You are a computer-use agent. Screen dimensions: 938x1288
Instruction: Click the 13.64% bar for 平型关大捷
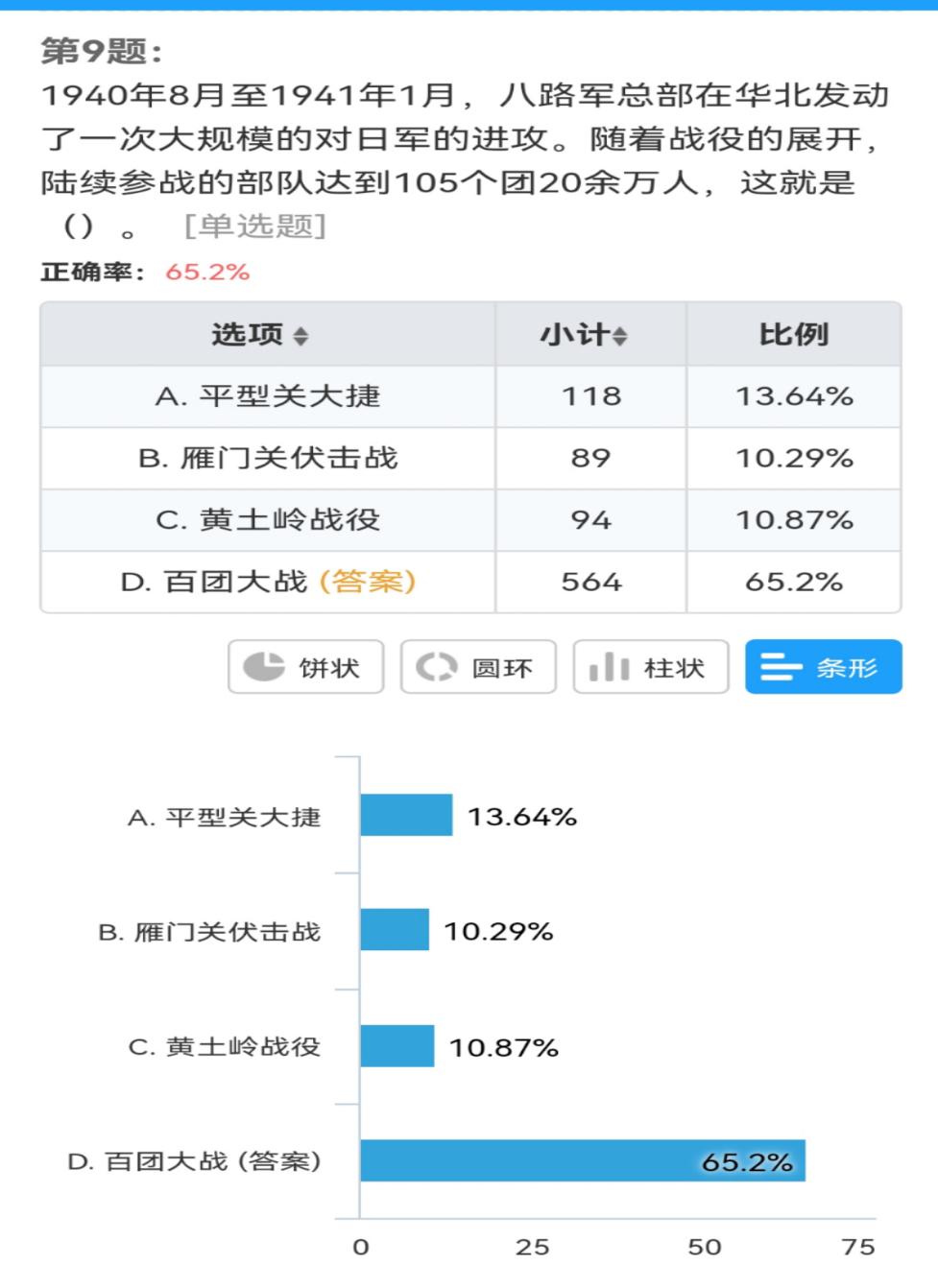405,816
